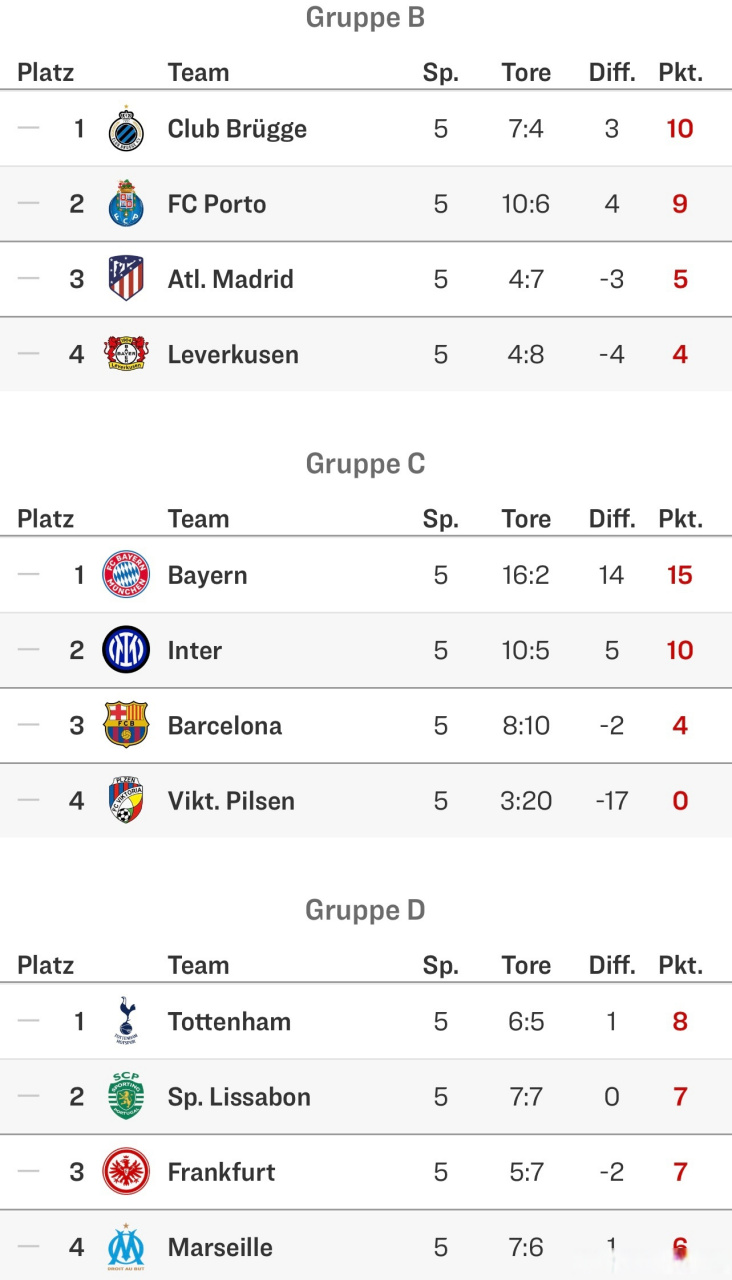Select the Inter Milan crest
The image size is (732, 1280).
pos(126,650)
